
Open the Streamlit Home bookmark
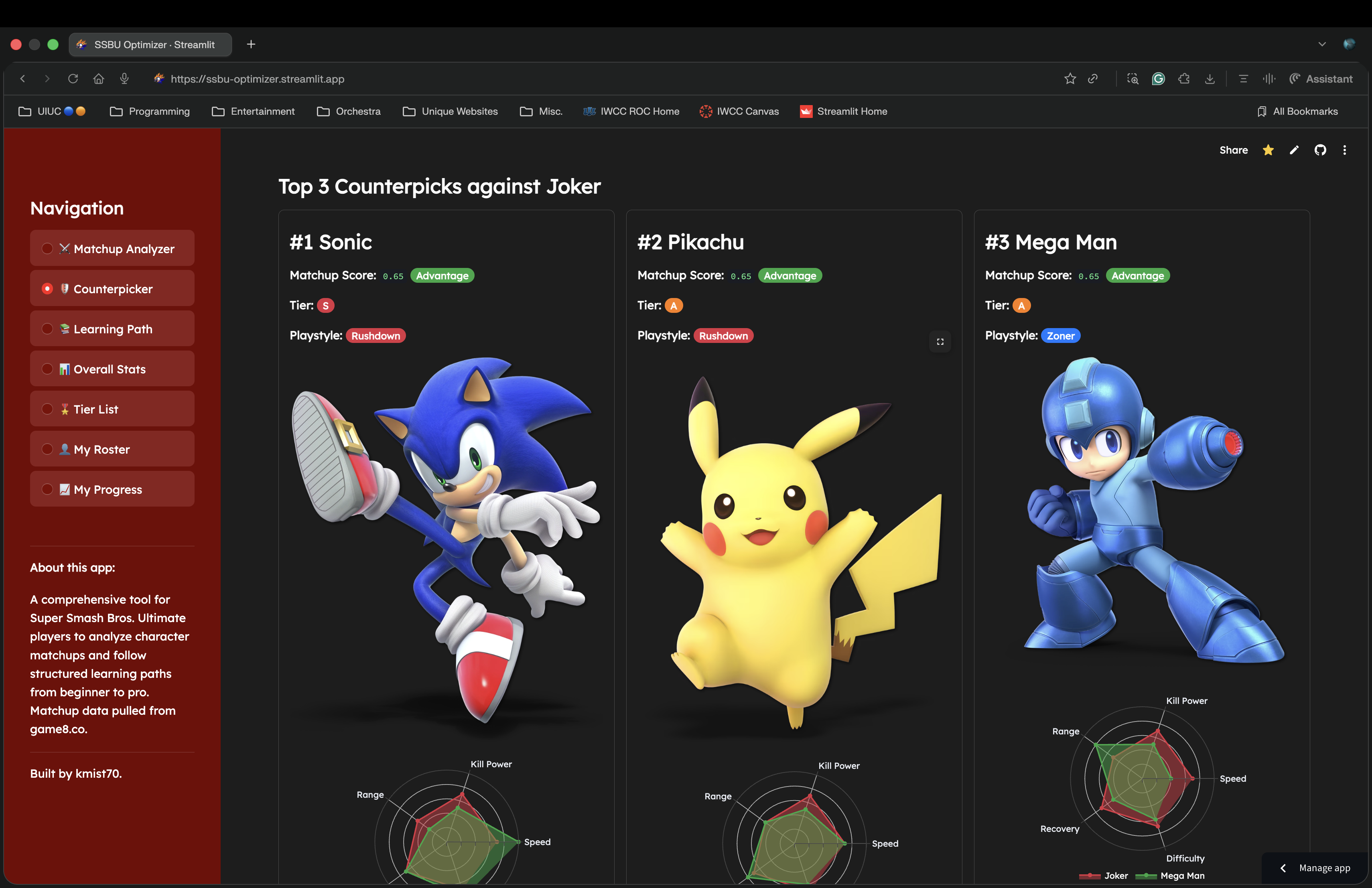[843, 111]
